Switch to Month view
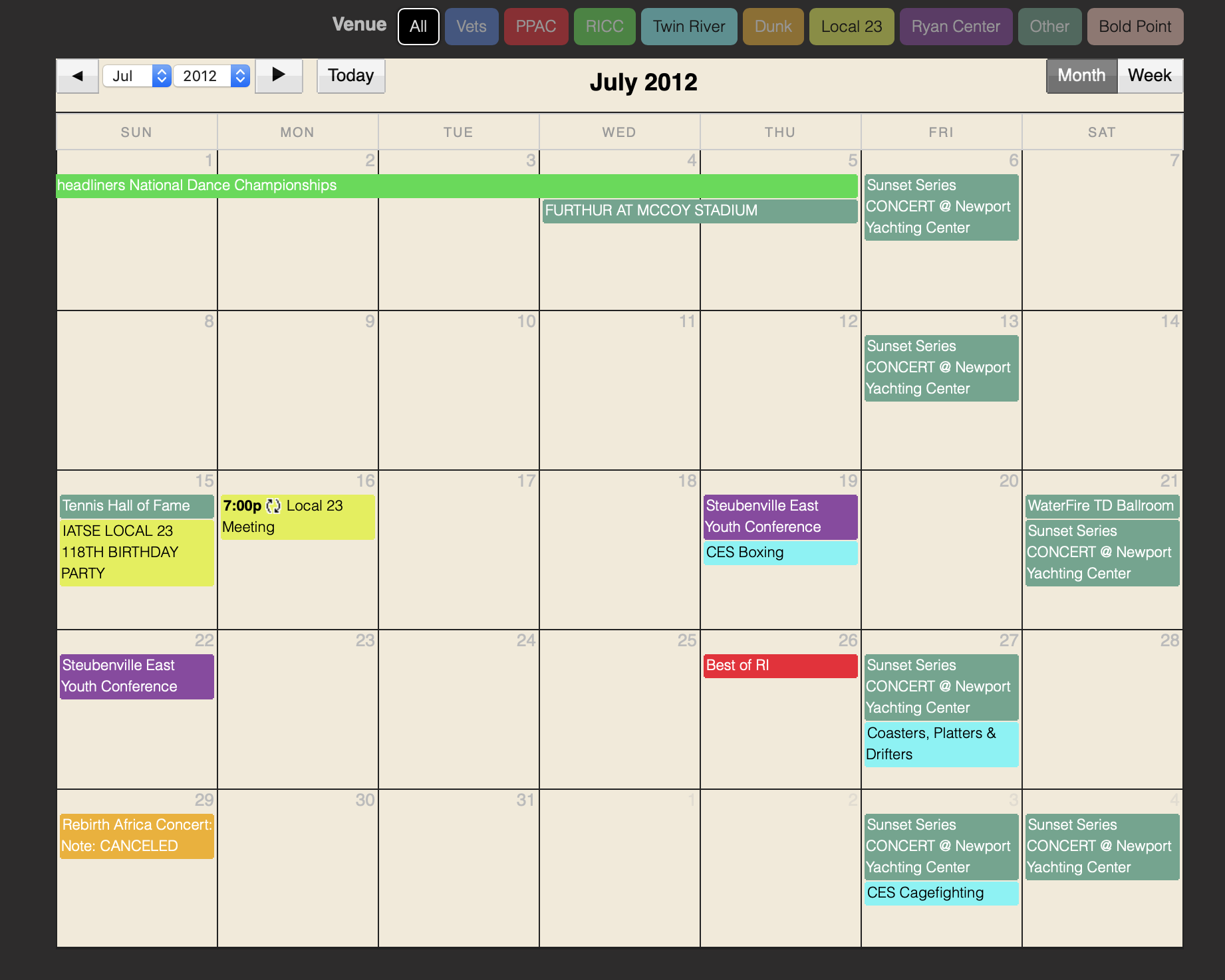1225x980 pixels. (x=1081, y=76)
